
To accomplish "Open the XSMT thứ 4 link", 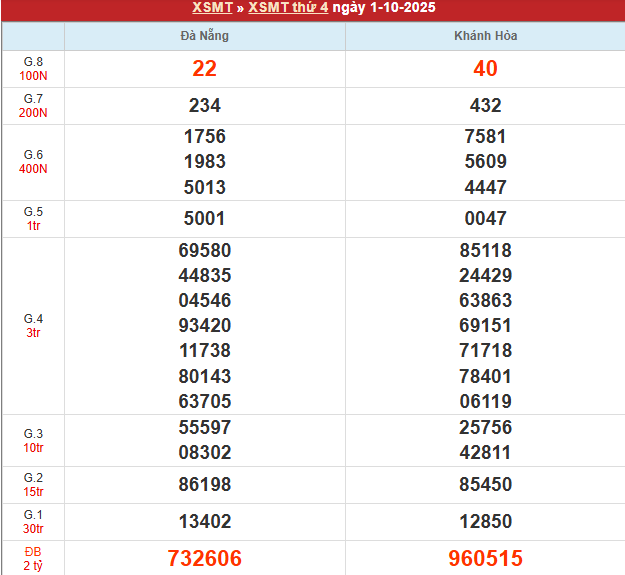I will pos(288,8).
